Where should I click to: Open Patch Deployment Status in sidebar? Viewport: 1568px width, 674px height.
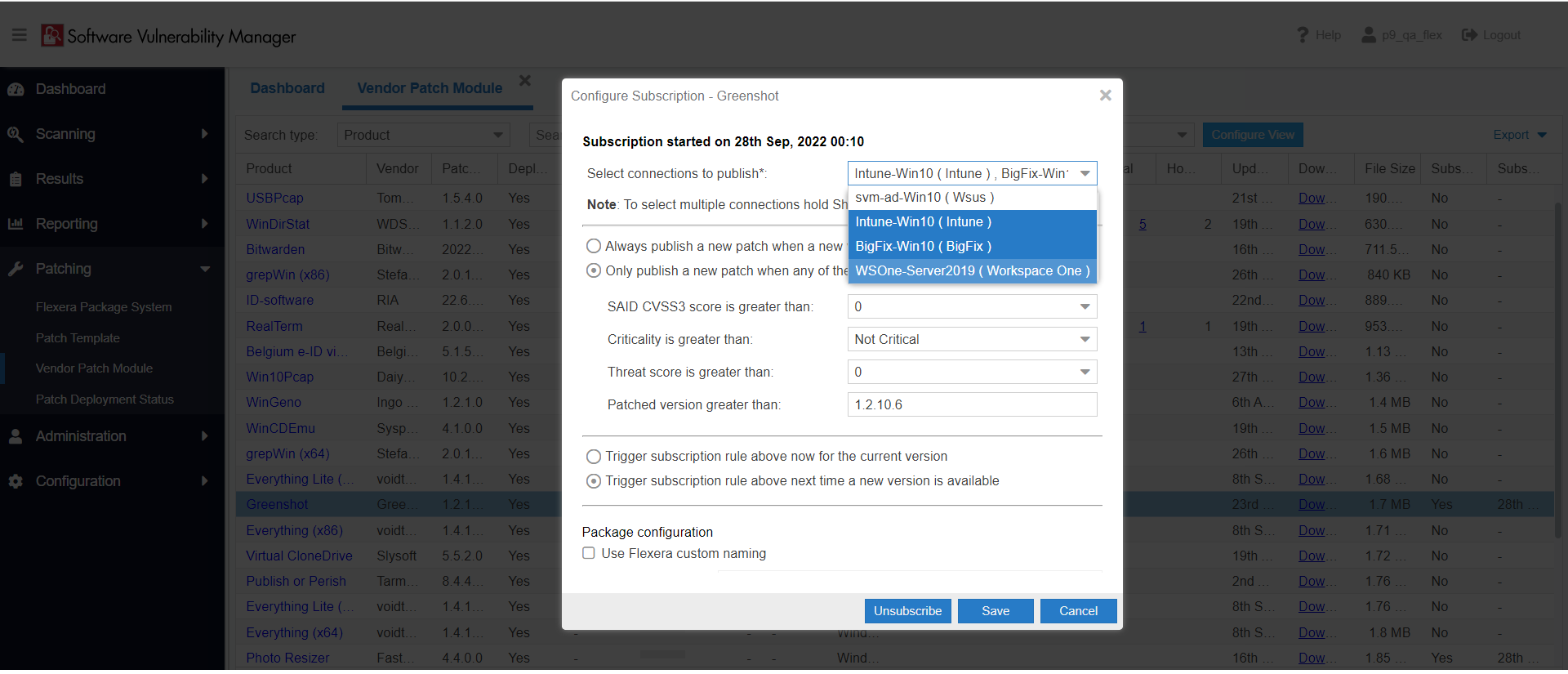pyautogui.click(x=105, y=399)
